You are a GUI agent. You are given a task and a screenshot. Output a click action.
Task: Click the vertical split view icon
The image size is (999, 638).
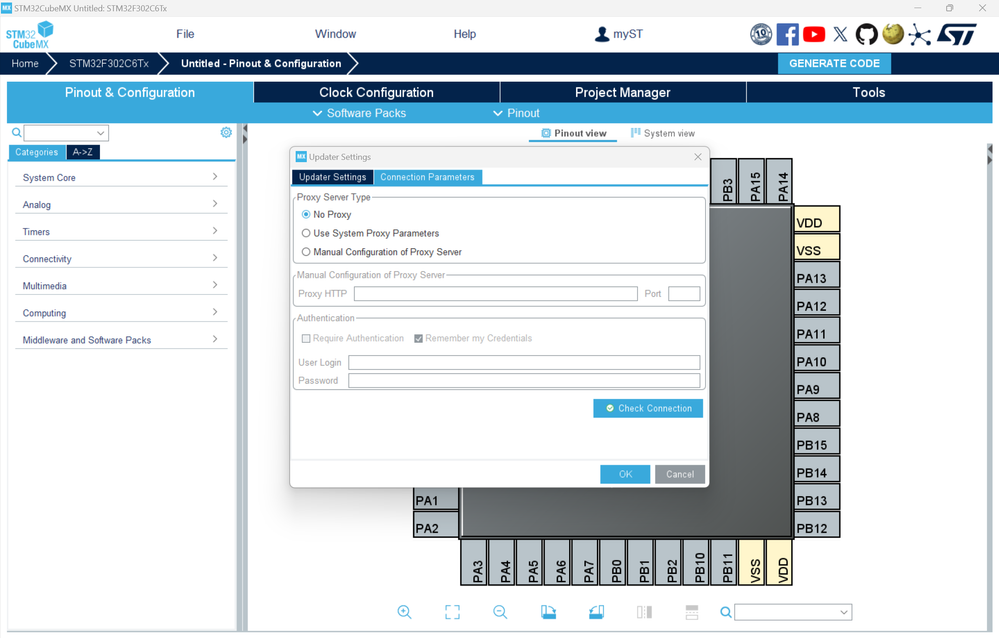click(x=644, y=612)
